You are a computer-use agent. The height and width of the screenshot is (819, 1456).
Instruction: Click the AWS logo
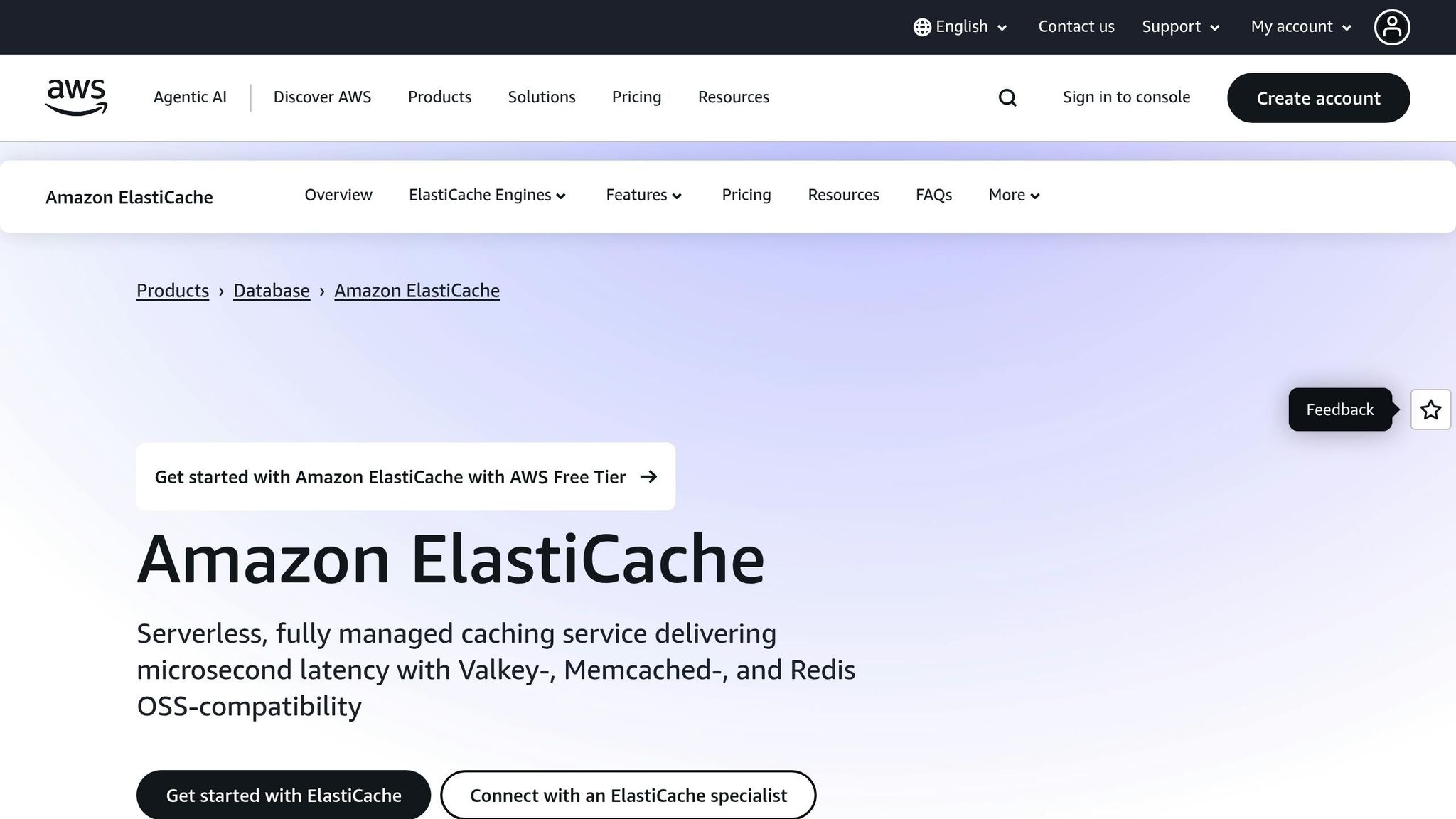click(76, 97)
